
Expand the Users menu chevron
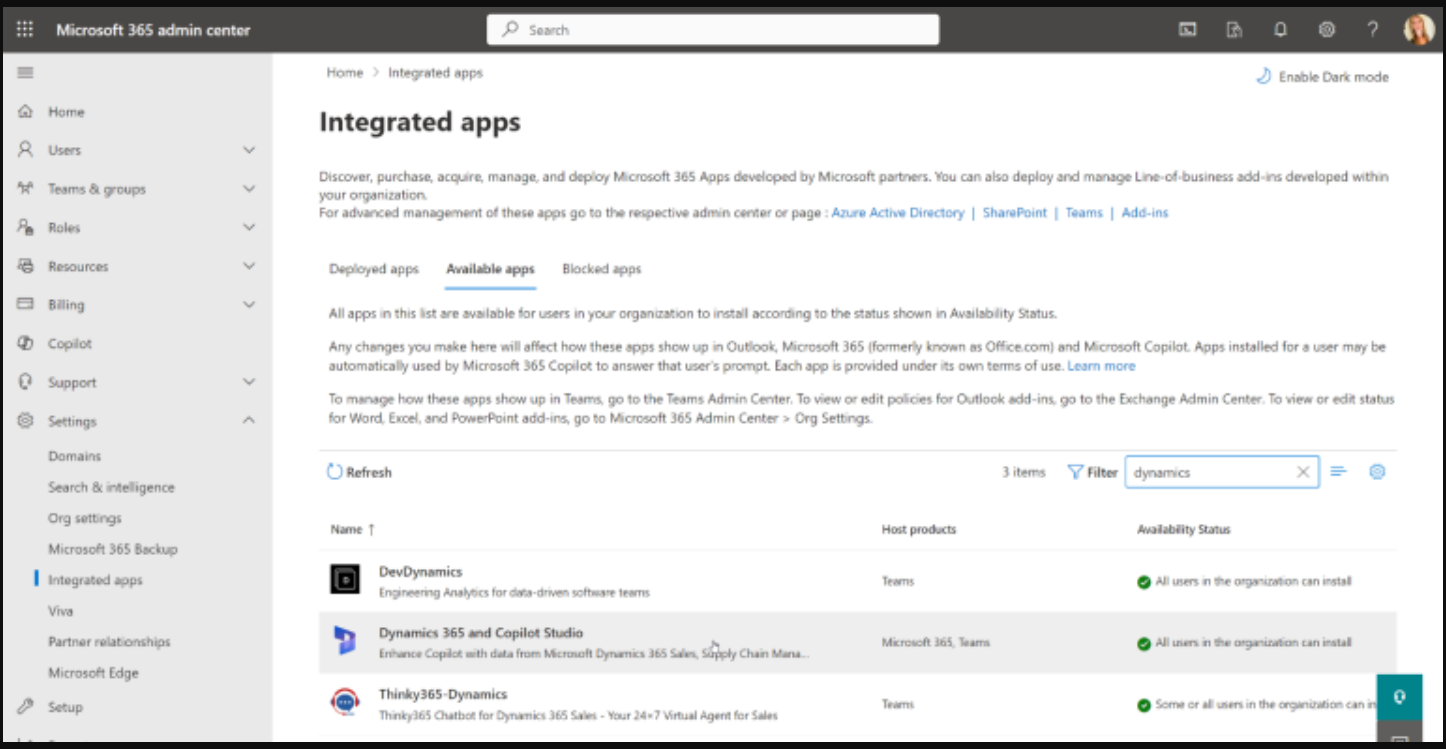point(249,150)
